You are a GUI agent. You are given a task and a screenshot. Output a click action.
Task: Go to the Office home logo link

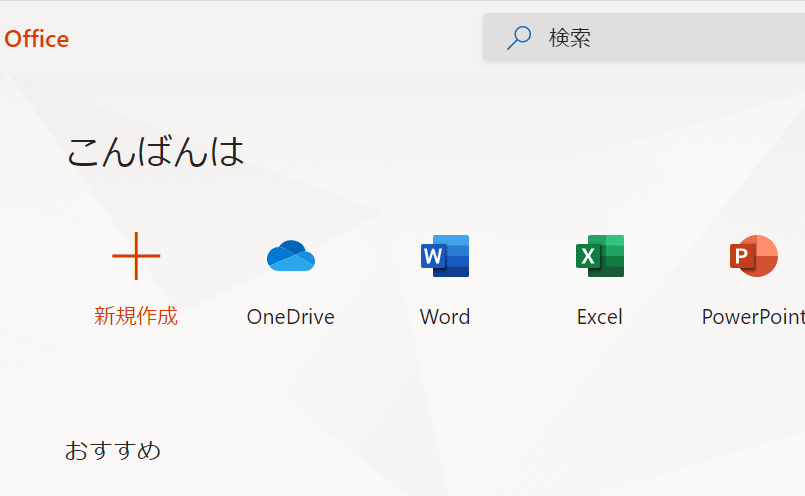(36, 39)
